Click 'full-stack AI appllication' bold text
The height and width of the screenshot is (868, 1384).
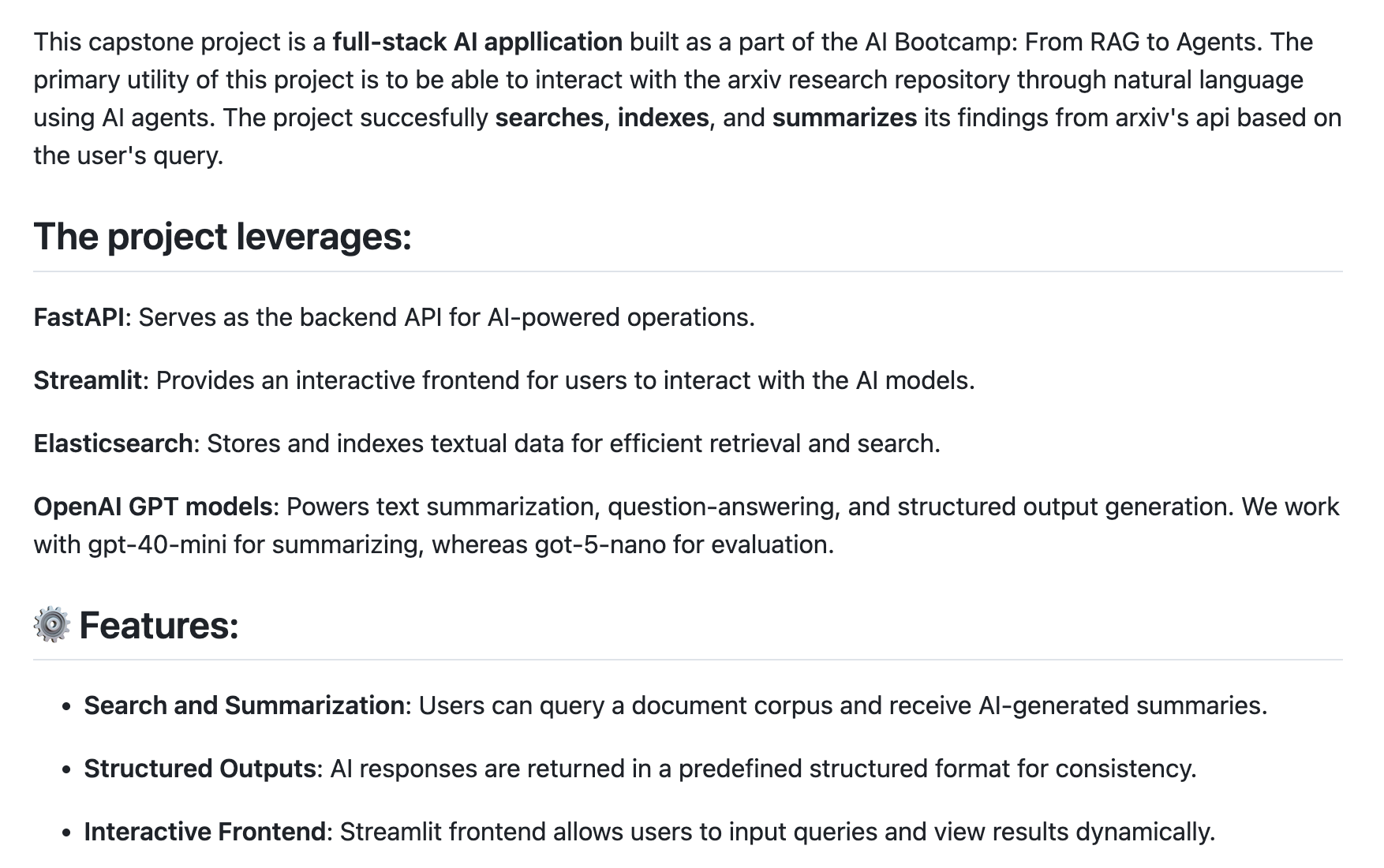coord(477,42)
